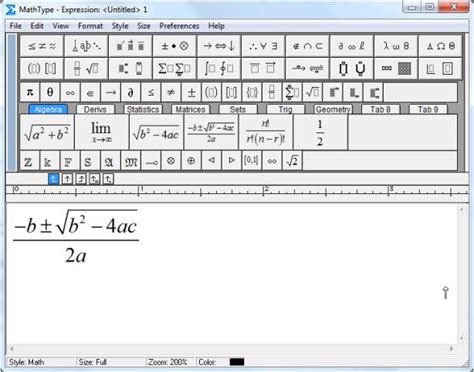474x372 pixels.
Task: Open the Format menu
Action: [x=90, y=26]
